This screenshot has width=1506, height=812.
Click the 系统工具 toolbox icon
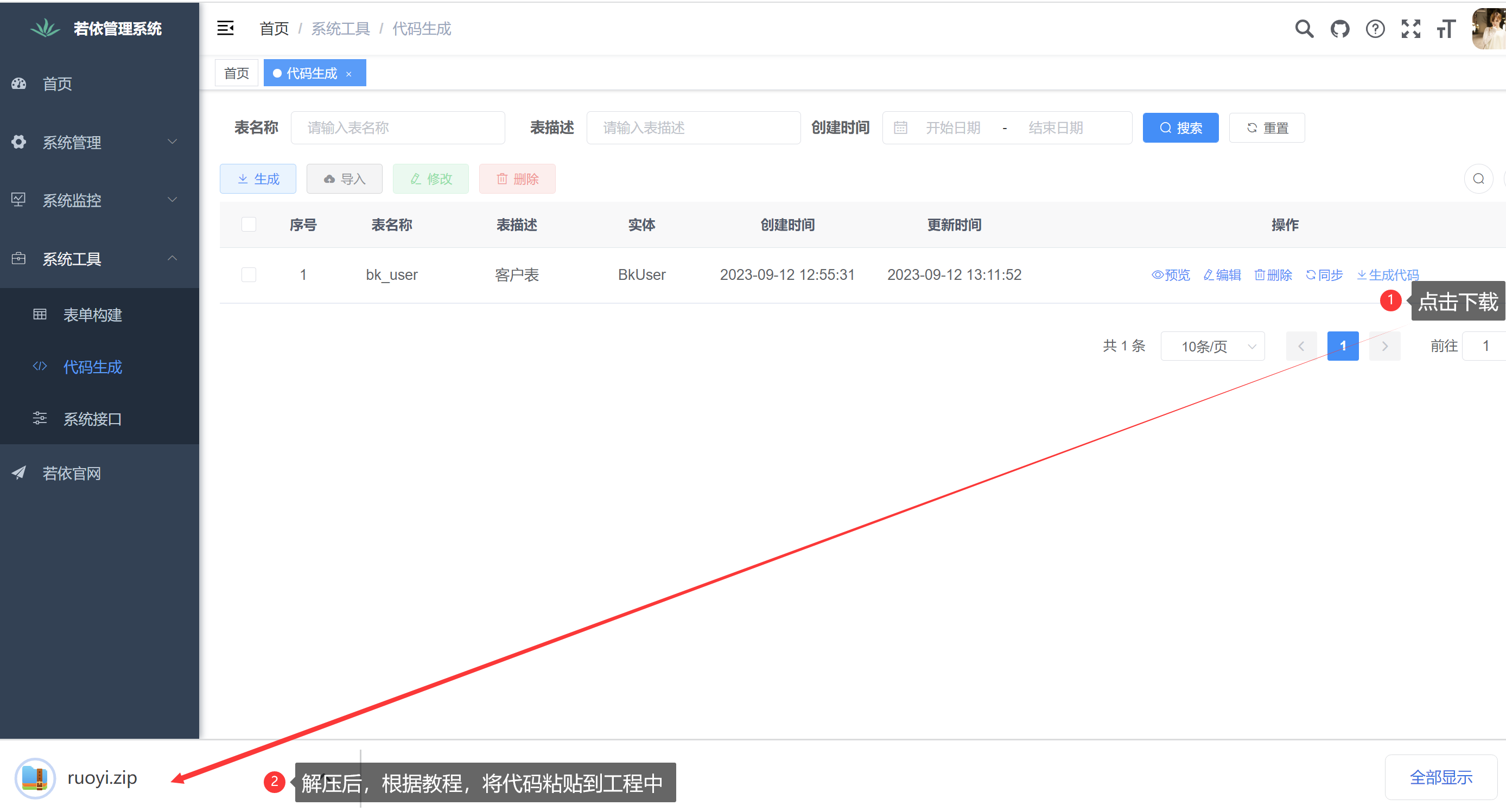18,258
